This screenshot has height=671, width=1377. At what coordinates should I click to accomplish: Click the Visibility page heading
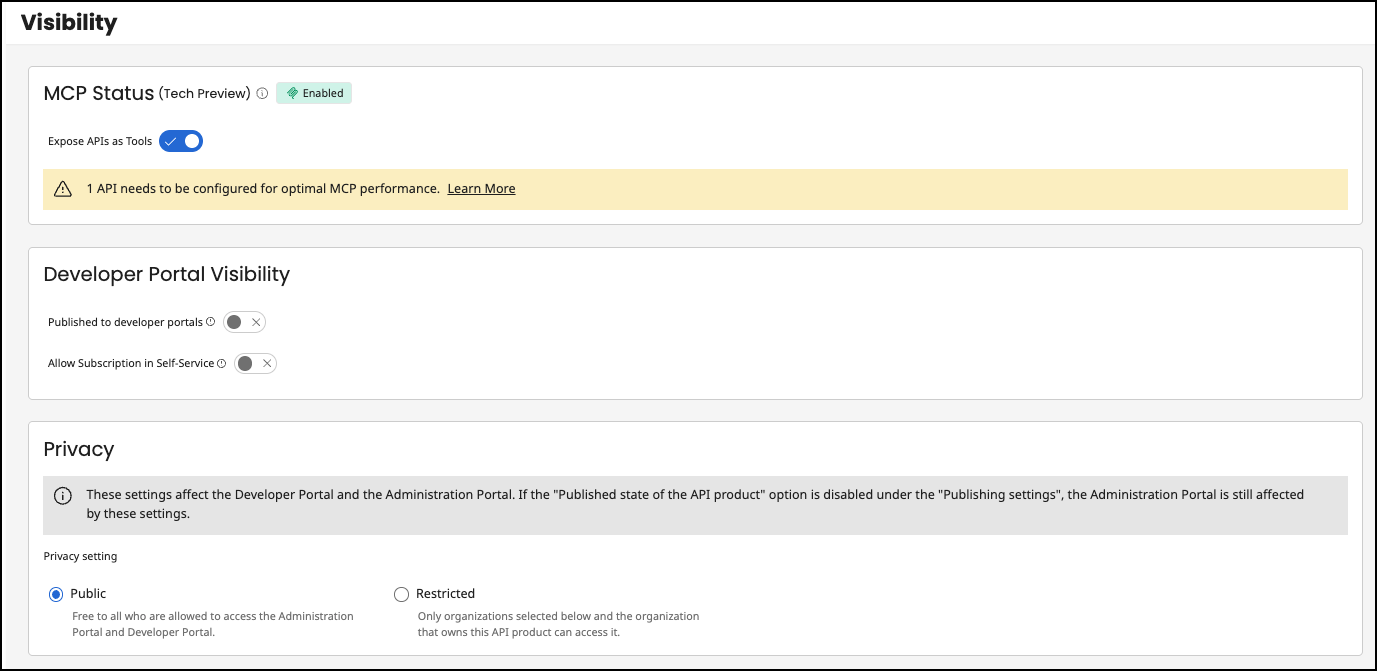69,22
